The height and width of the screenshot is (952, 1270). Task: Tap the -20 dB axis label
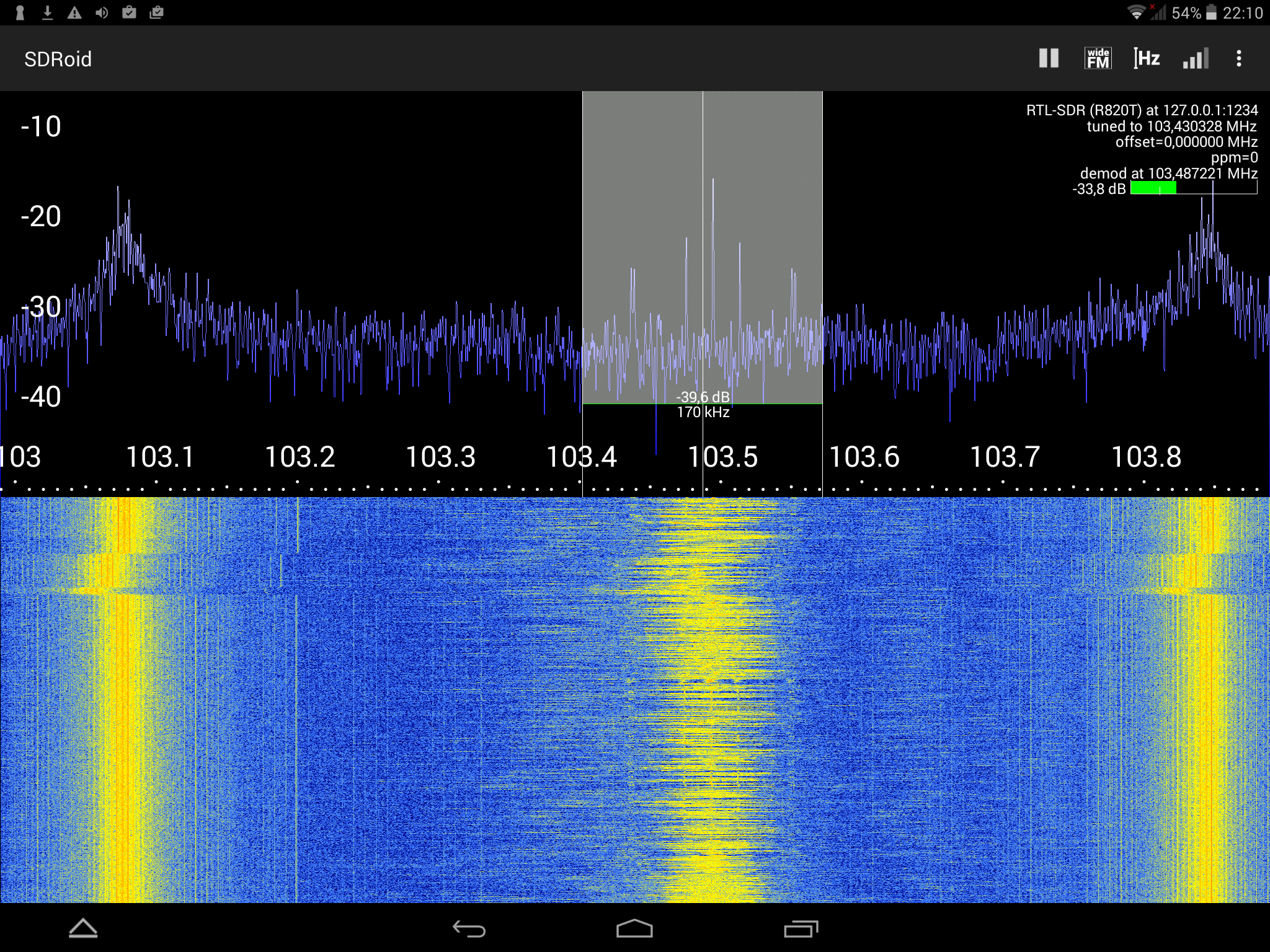point(41,216)
